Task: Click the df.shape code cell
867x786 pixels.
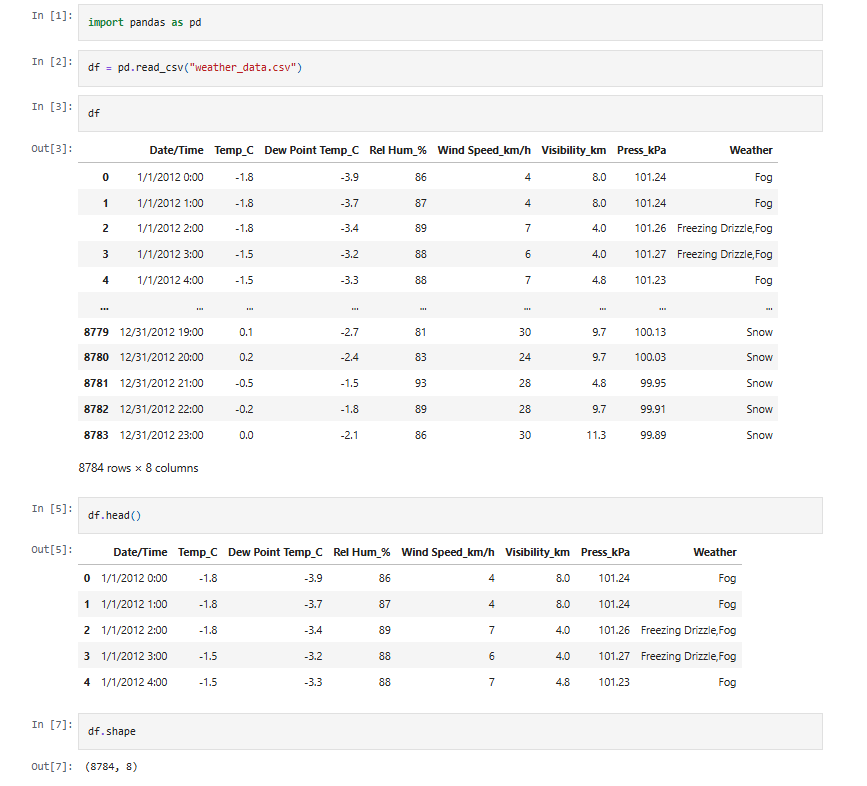Action: [x=450, y=731]
